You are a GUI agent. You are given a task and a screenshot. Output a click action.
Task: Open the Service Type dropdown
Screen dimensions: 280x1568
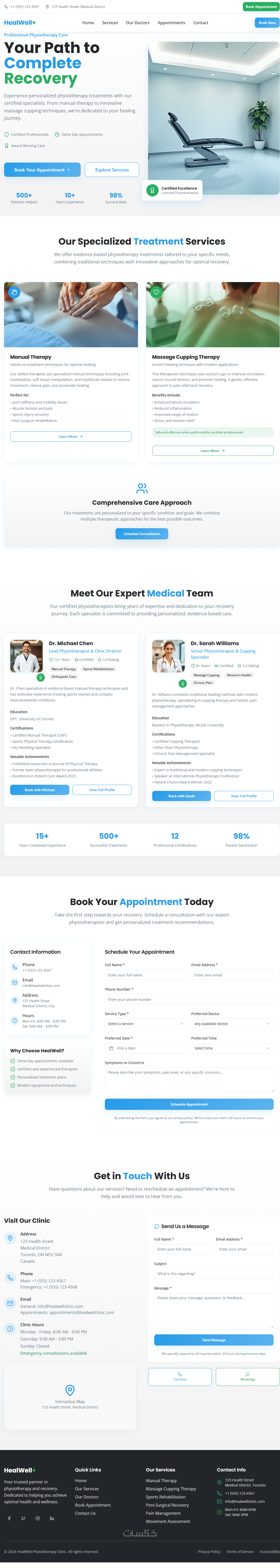pyautogui.click(x=146, y=1024)
